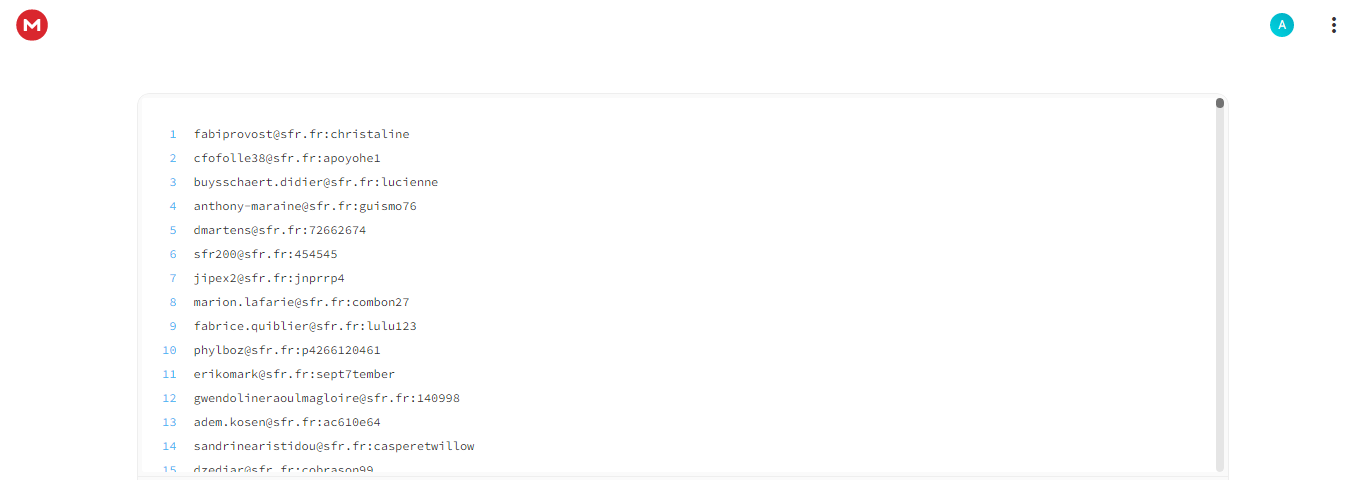Open the account avatar labeled A
1364x480 pixels.
point(1281,25)
